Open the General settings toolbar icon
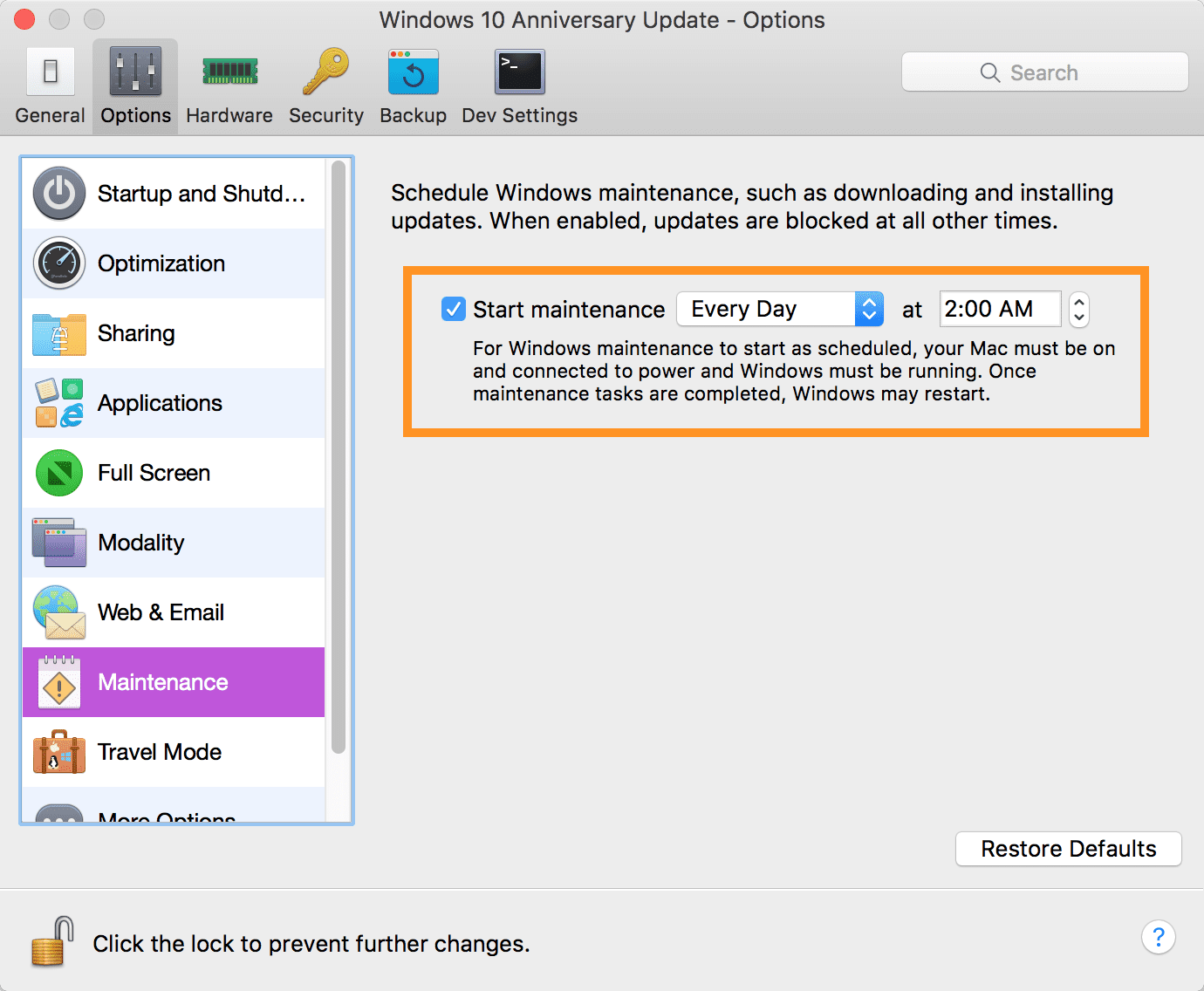Image resolution: width=1204 pixels, height=991 pixels. click(x=51, y=72)
